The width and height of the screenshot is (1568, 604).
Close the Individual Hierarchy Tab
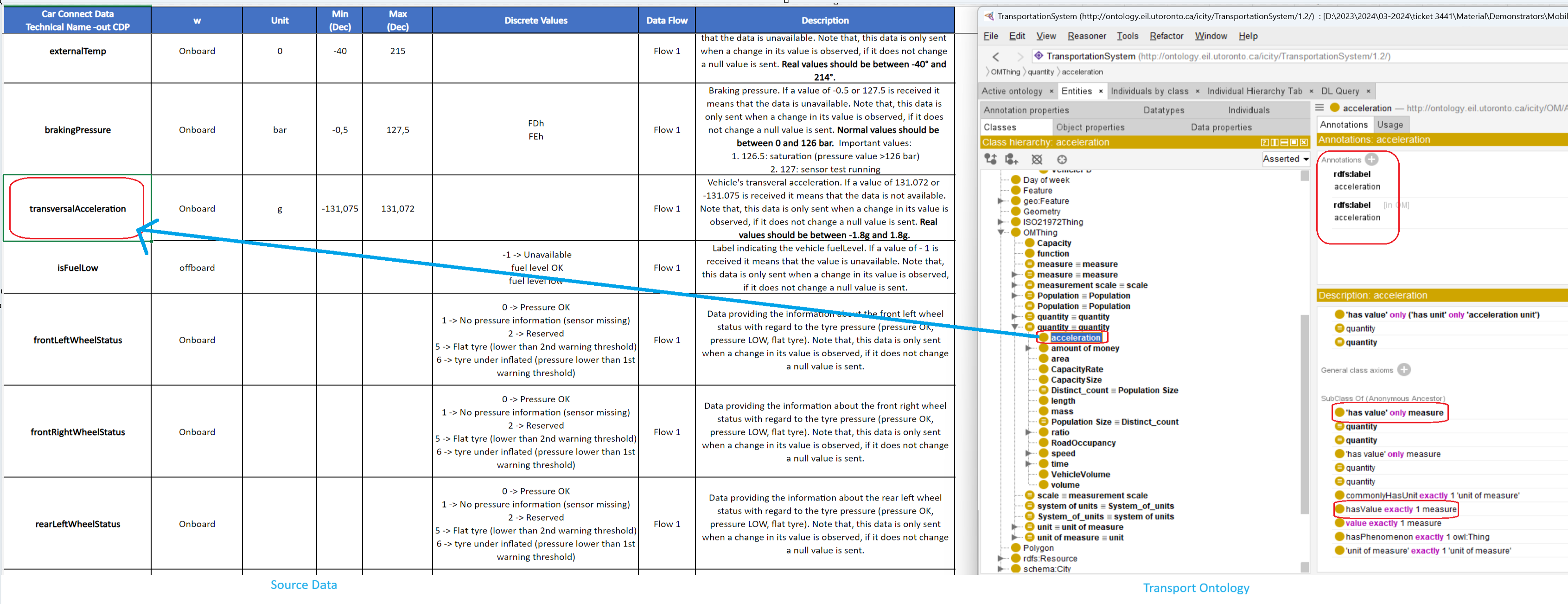click(x=1311, y=91)
